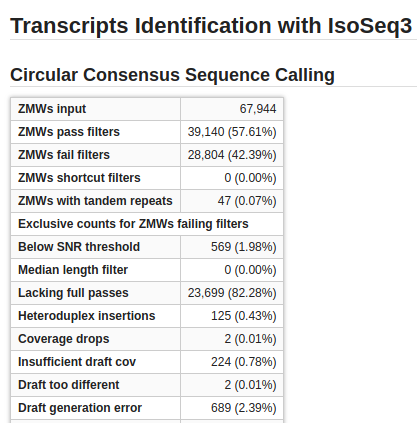
Task: Click the ZMWs input row label
Action: pos(52,109)
